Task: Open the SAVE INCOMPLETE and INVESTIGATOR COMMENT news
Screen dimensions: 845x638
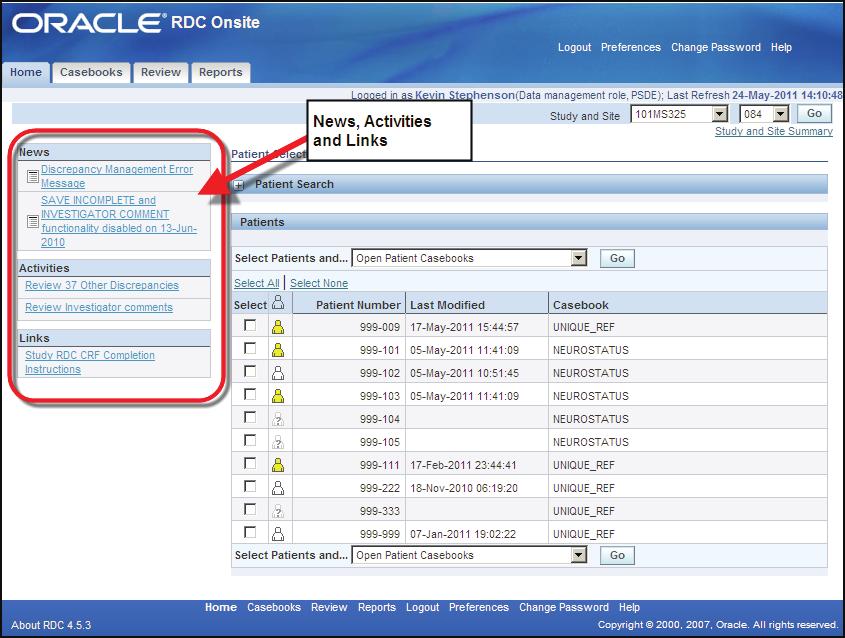Action: (x=119, y=221)
